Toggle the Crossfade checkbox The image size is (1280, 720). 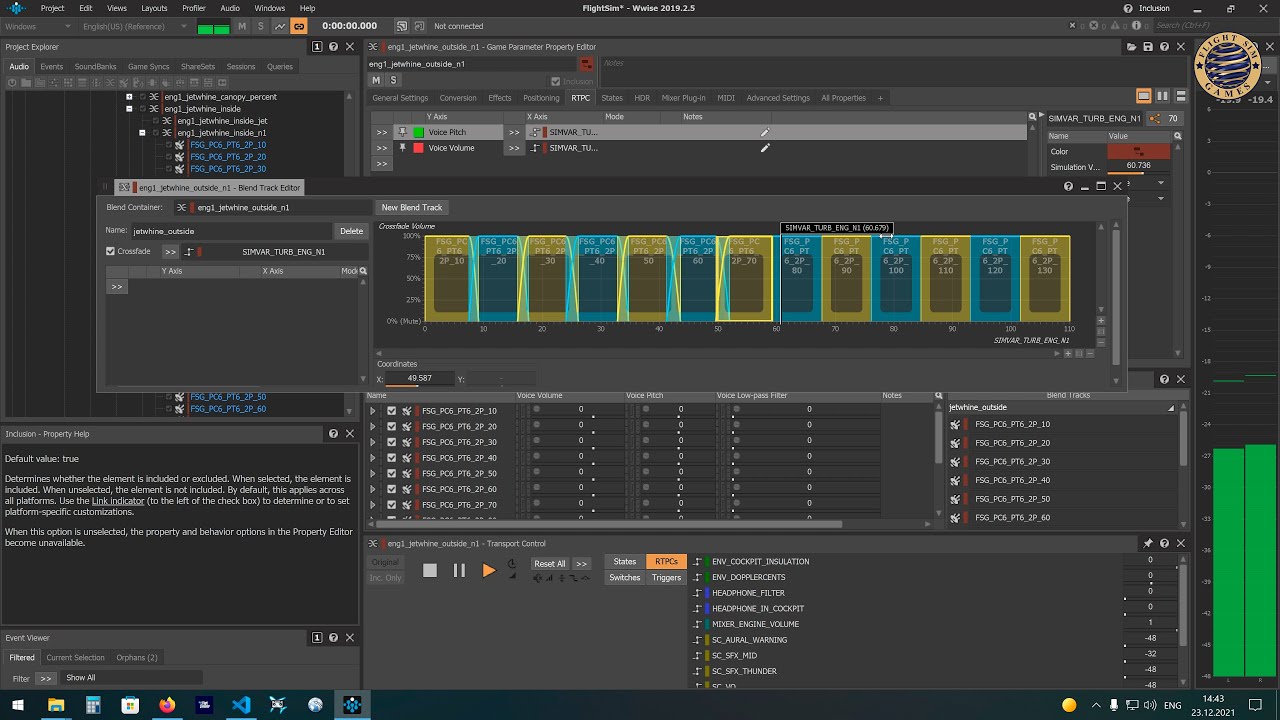pos(111,251)
